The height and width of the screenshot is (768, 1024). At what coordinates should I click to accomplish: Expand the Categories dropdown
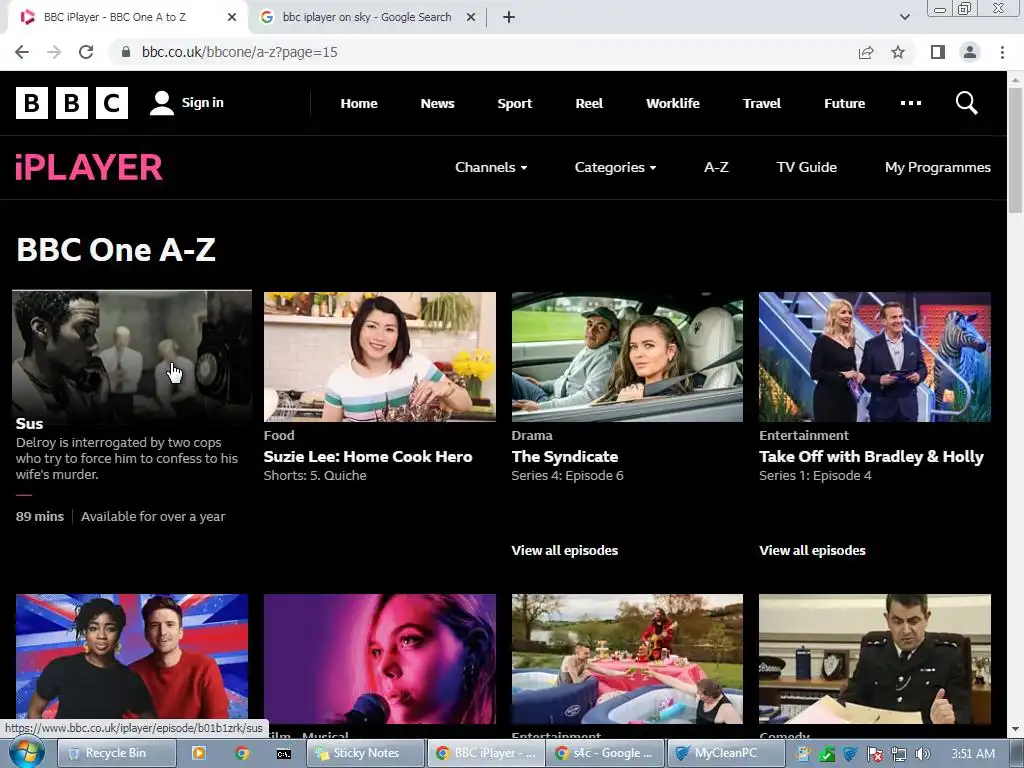615,167
